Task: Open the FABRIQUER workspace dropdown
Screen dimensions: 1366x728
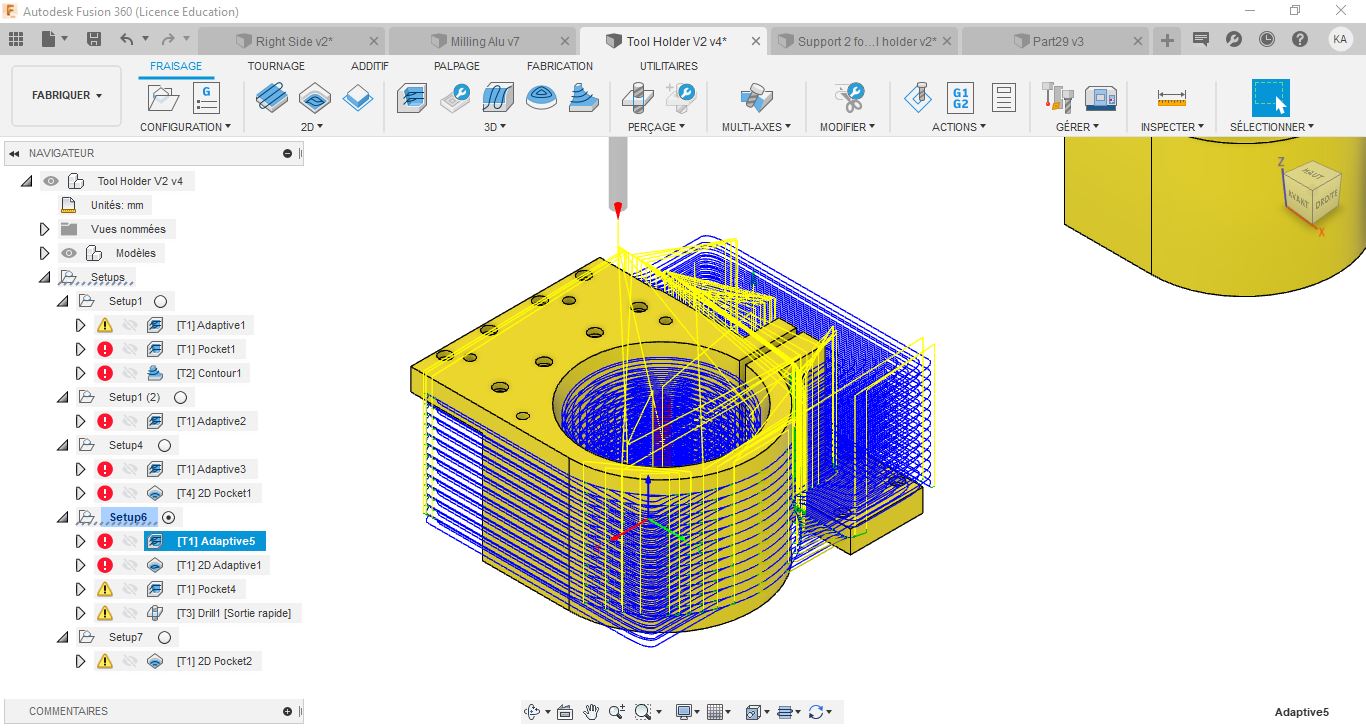Action: (67, 95)
